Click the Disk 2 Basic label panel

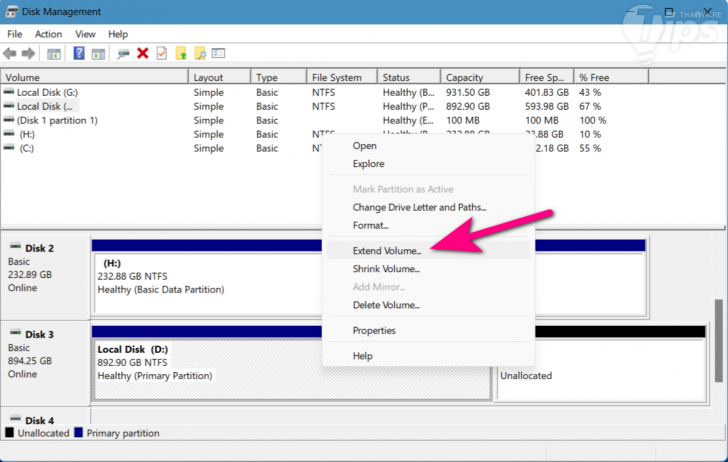[46, 277]
